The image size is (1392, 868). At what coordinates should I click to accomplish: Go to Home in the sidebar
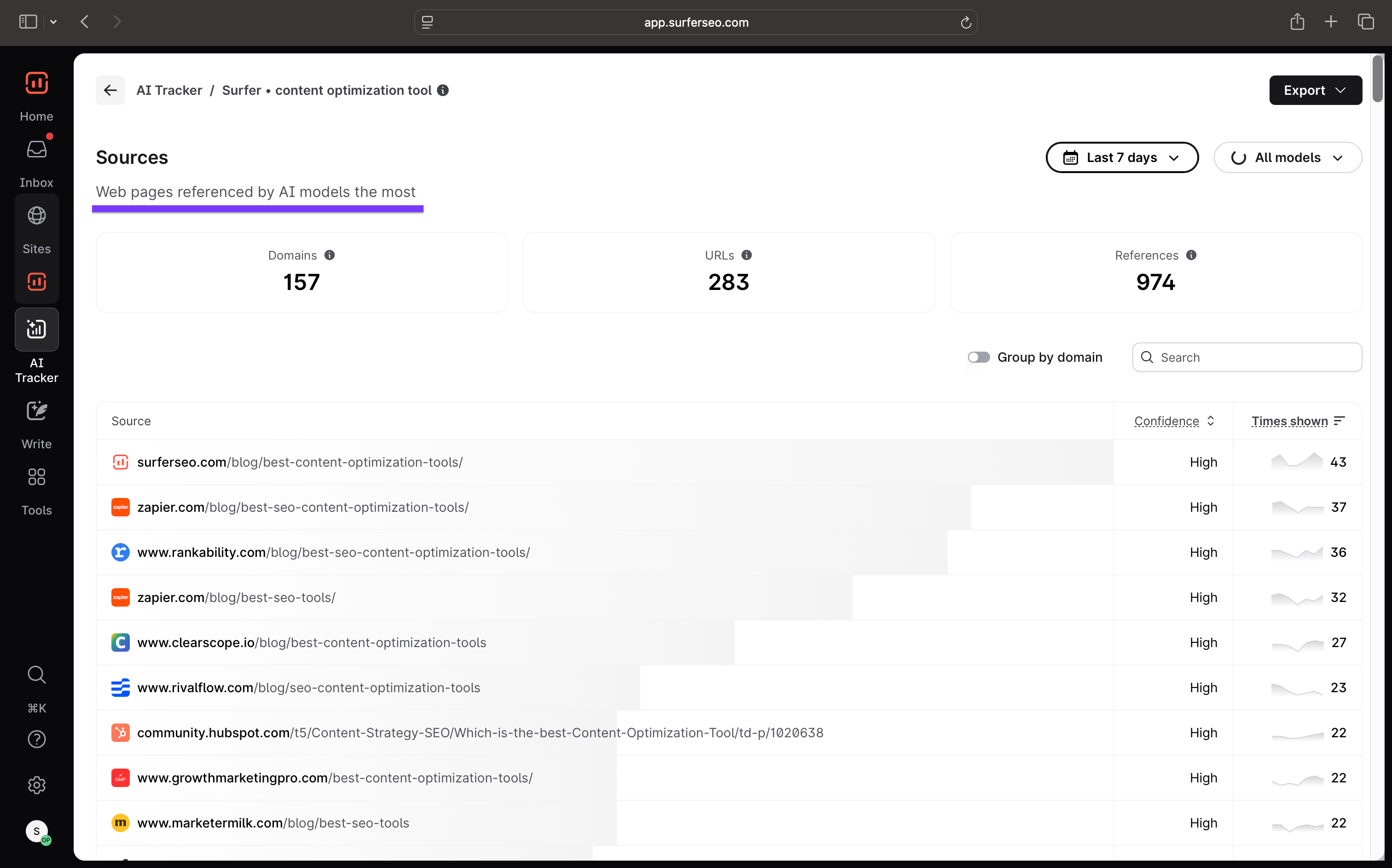pos(37,84)
